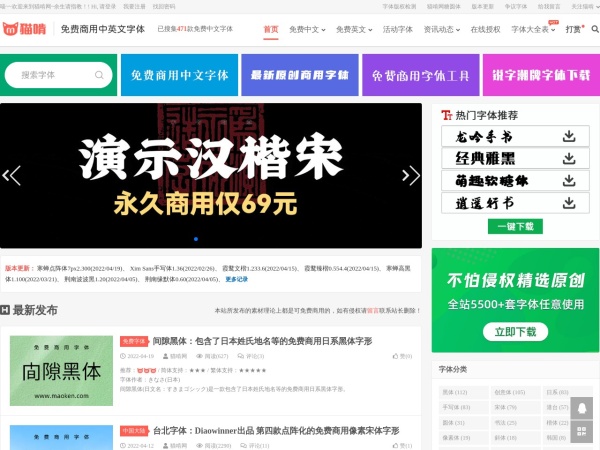600x450 pixels.
Task: Go to previous carousel slide arrow
Action: pos(11,176)
